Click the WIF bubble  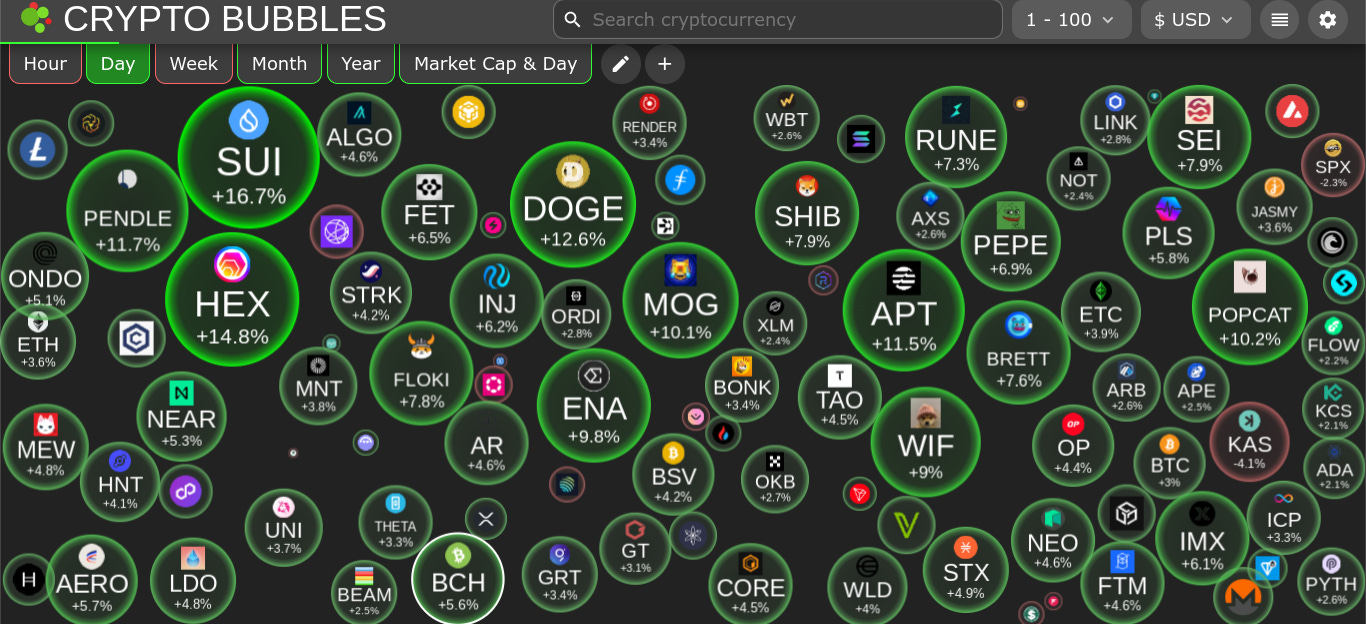[926, 442]
